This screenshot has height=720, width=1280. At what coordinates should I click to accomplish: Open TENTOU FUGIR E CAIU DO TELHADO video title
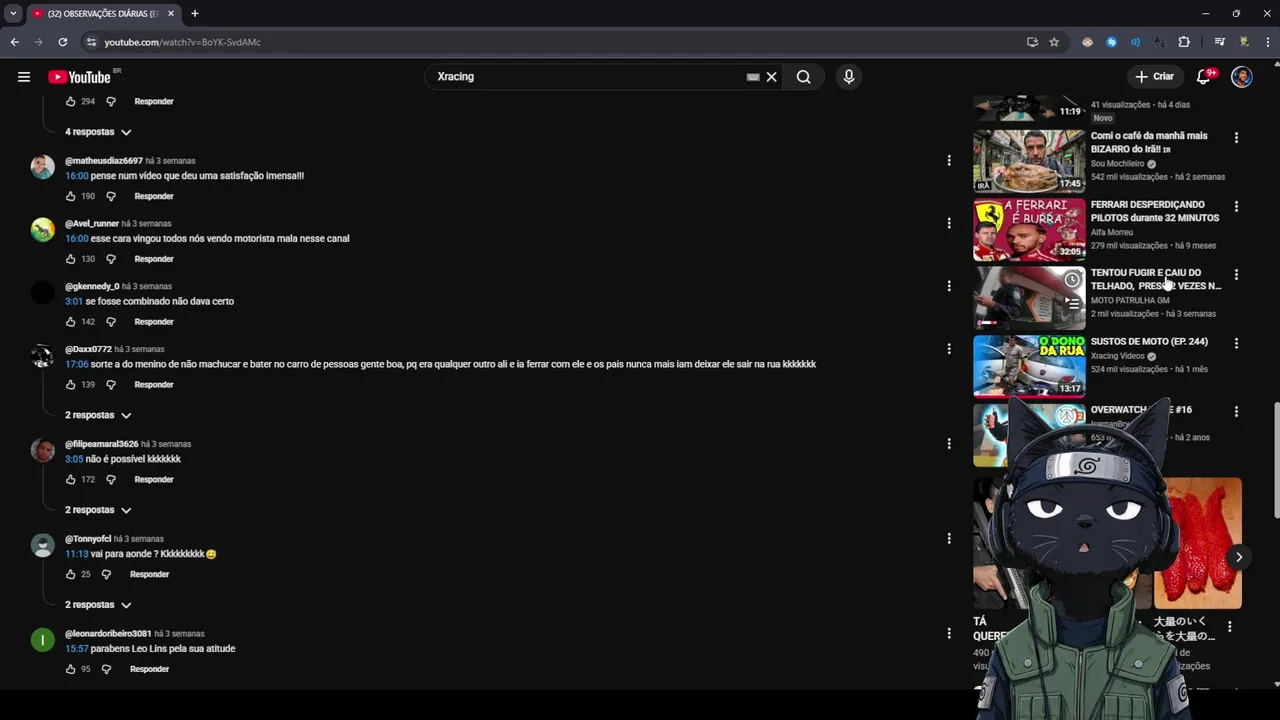(1156, 279)
